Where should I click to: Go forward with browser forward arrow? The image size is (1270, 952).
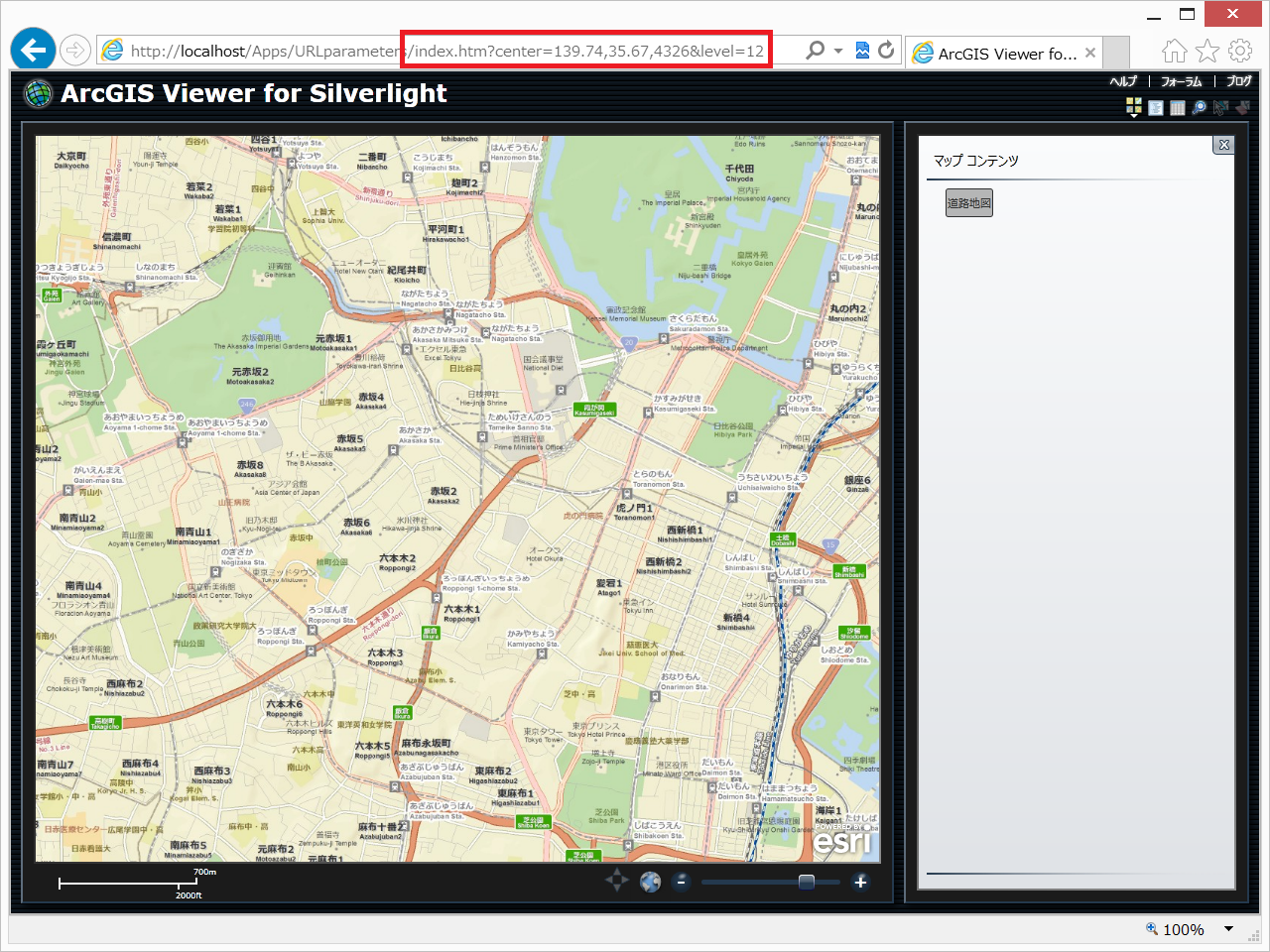point(75,50)
